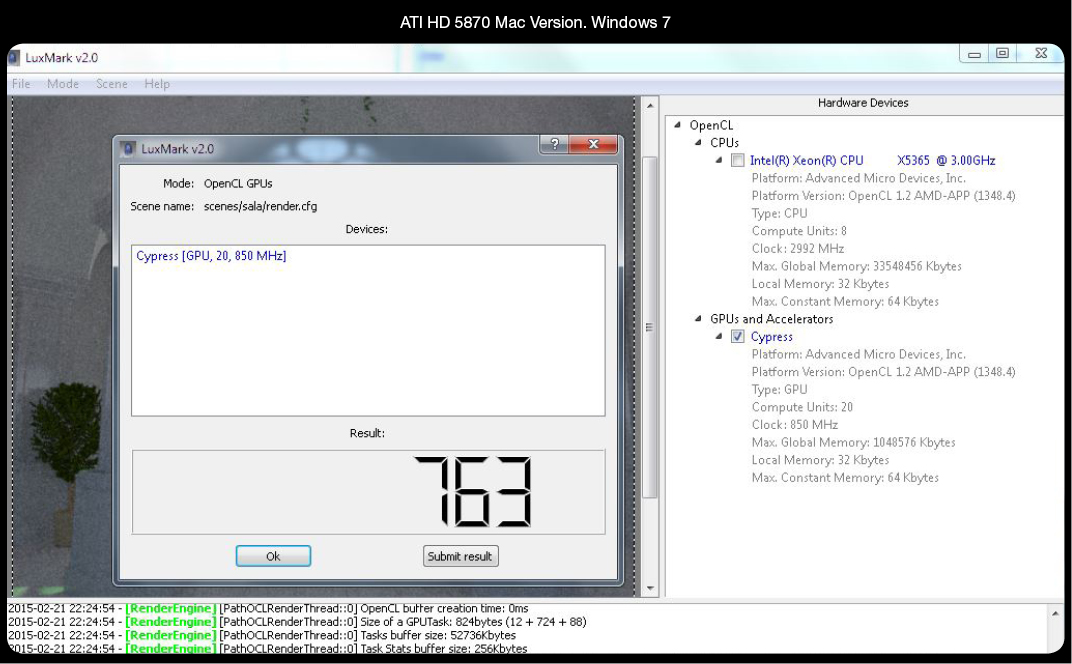The width and height of the screenshot is (1072, 664).
Task: Click the render view scrollbar up arrow
Action: coord(649,105)
